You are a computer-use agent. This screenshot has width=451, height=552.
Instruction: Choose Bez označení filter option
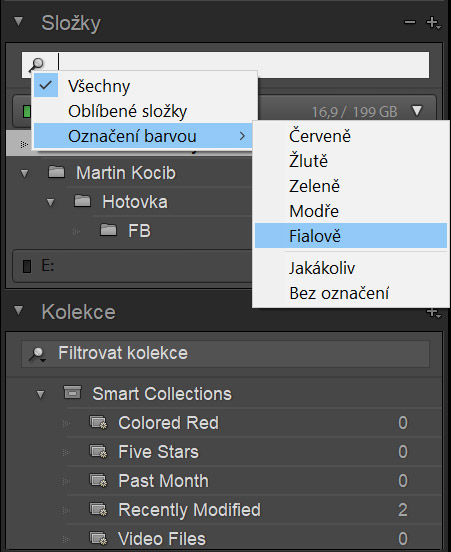coord(351,293)
